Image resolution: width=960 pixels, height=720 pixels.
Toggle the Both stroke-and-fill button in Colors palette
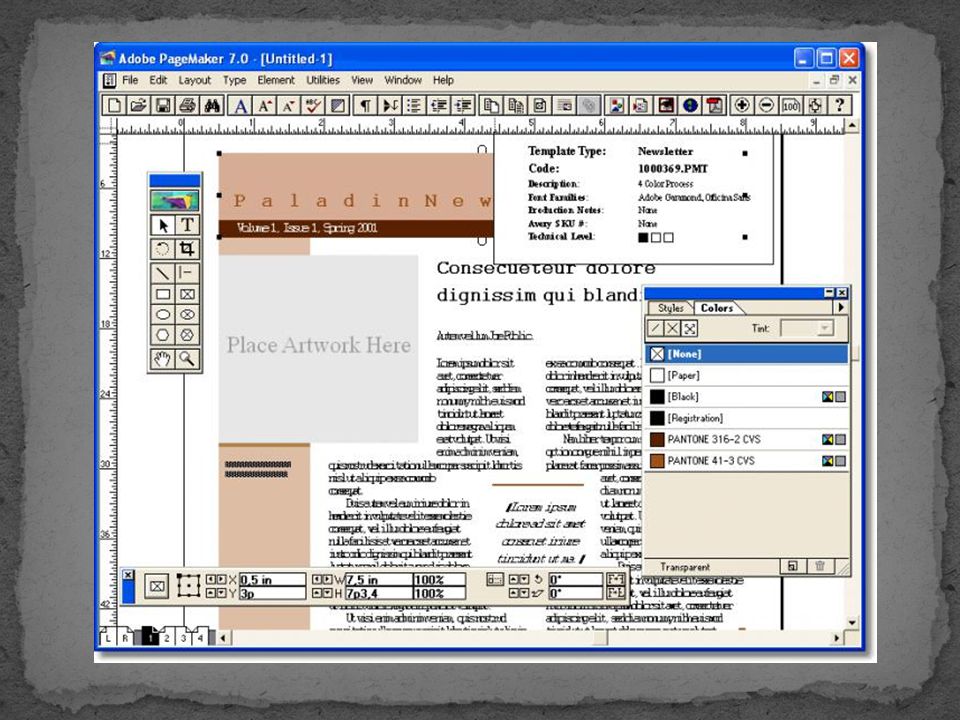689,329
